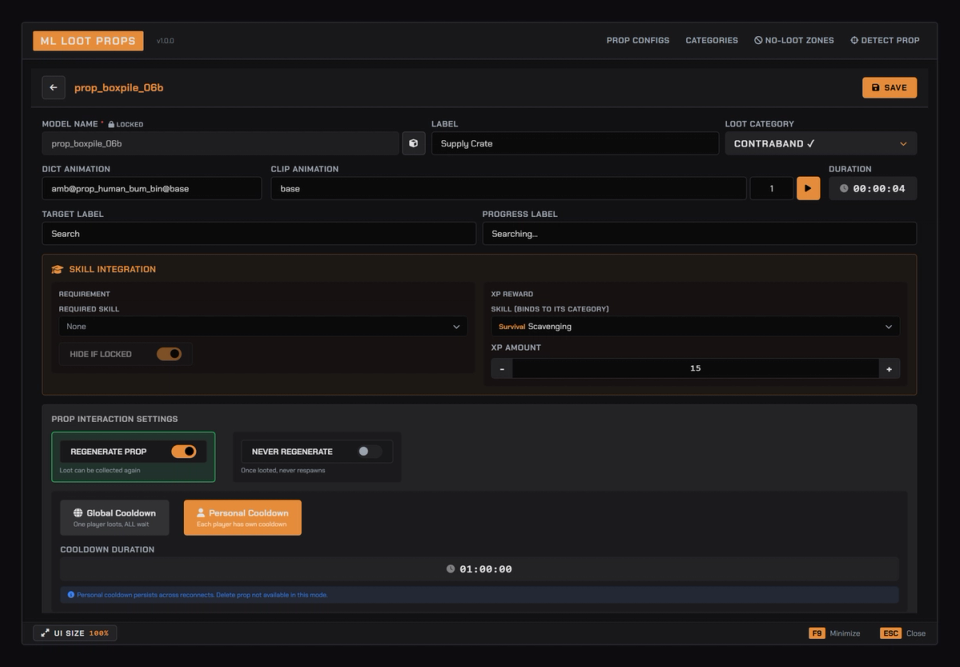960x667 pixels.
Task: Increase XP amount with plus button
Action: [x=889, y=369]
